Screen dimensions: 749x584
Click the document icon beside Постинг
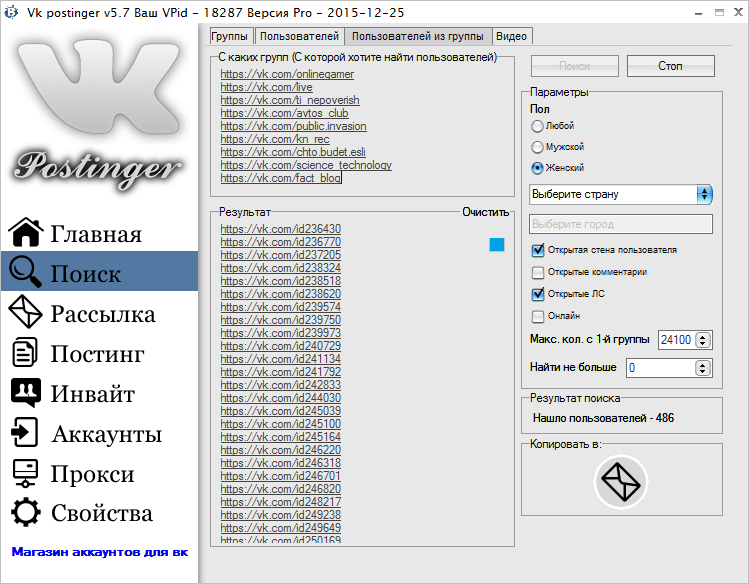click(x=24, y=352)
